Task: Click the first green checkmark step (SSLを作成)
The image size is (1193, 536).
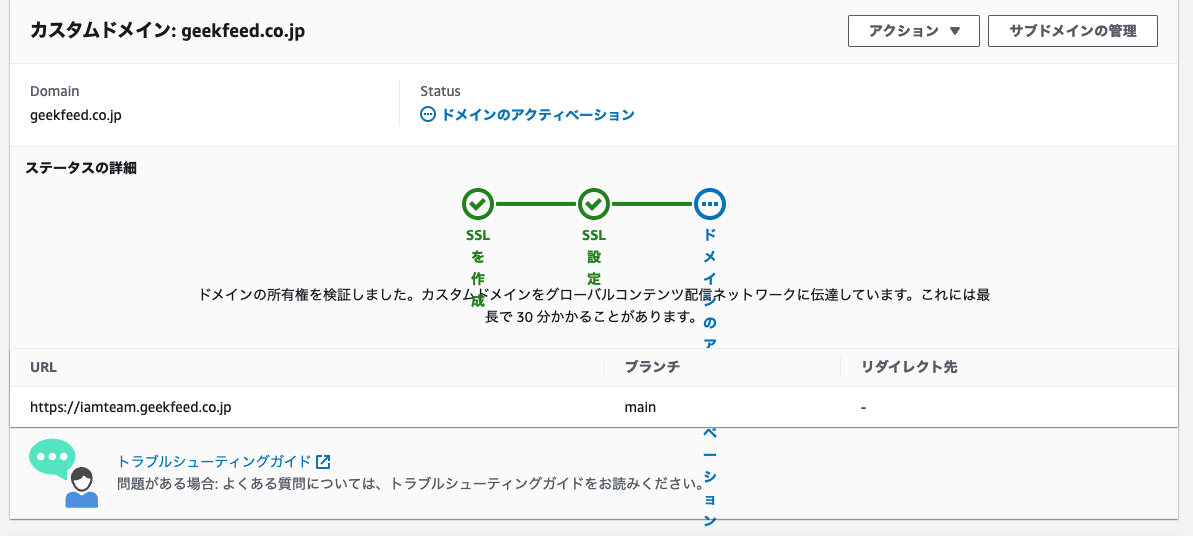Action: [x=478, y=204]
